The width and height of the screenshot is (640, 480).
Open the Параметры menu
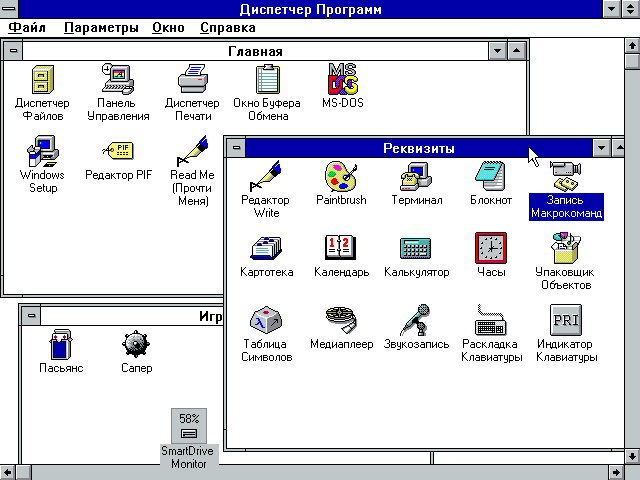pos(101,27)
